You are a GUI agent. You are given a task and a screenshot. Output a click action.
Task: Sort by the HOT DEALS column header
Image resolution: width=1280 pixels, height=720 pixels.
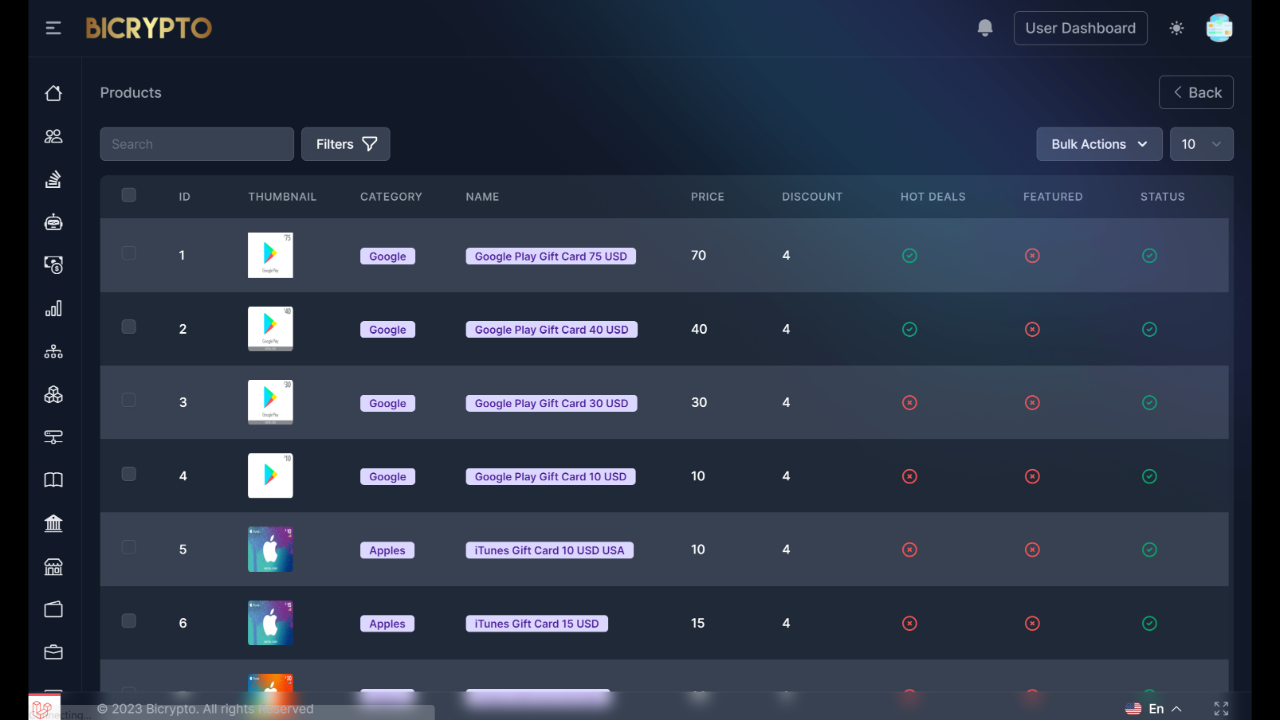(x=933, y=197)
